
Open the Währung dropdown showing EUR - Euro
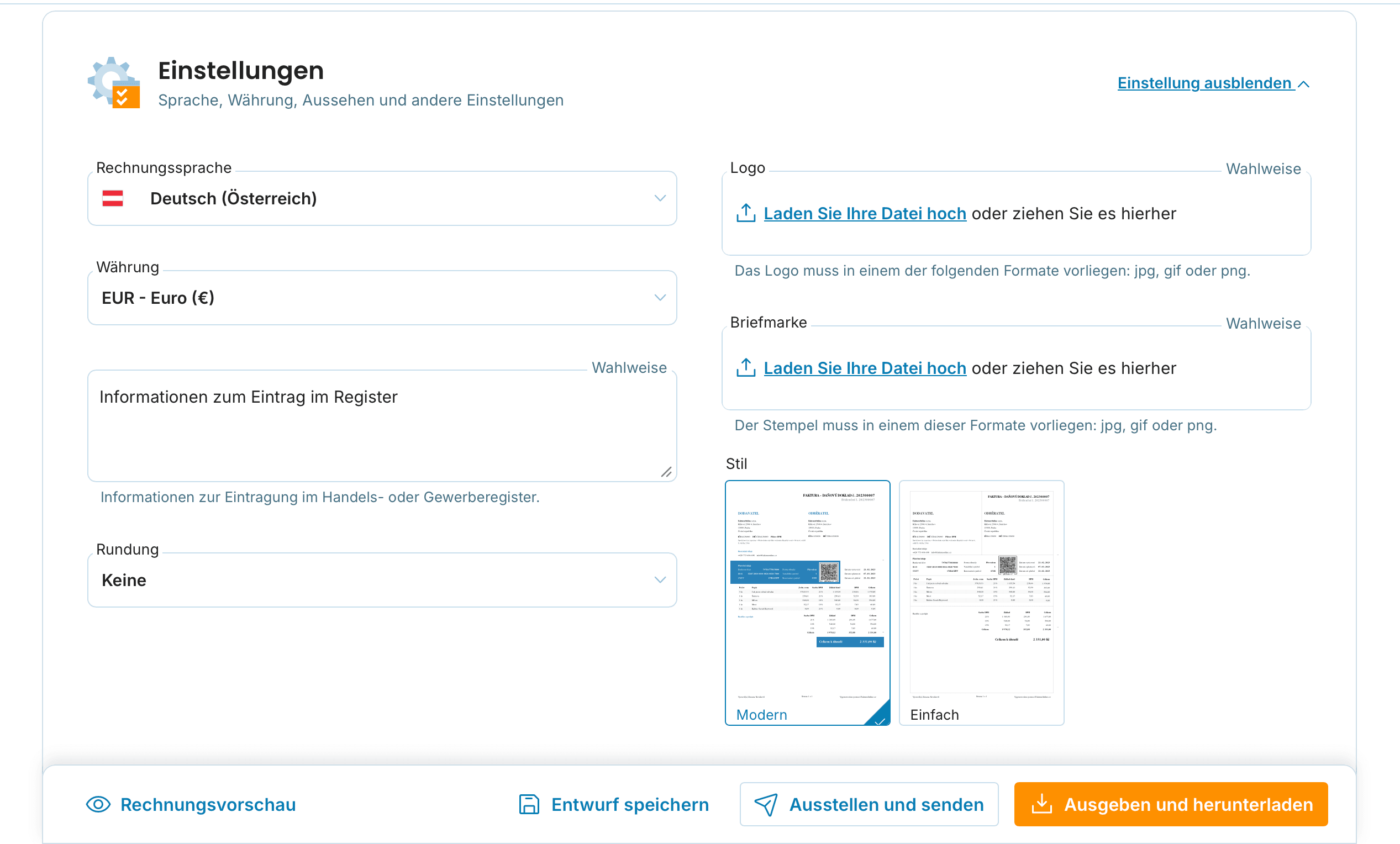coord(382,298)
